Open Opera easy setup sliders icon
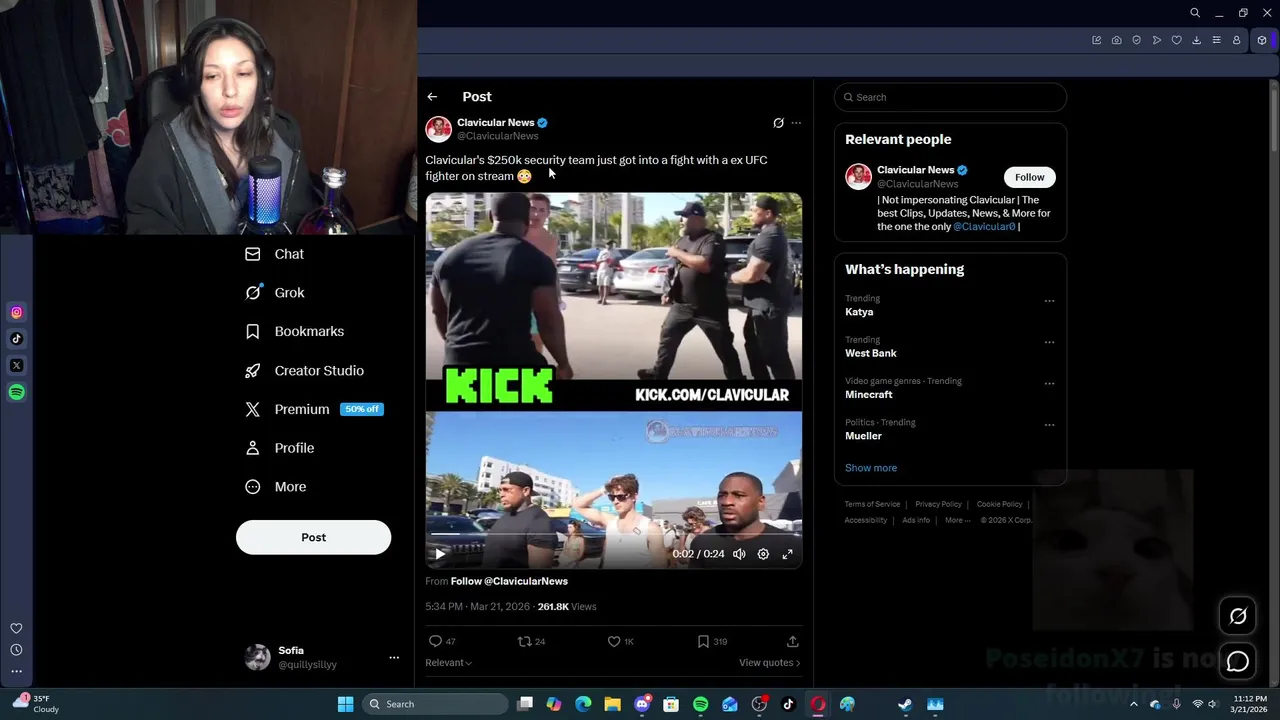1280x720 pixels. 1216,40
